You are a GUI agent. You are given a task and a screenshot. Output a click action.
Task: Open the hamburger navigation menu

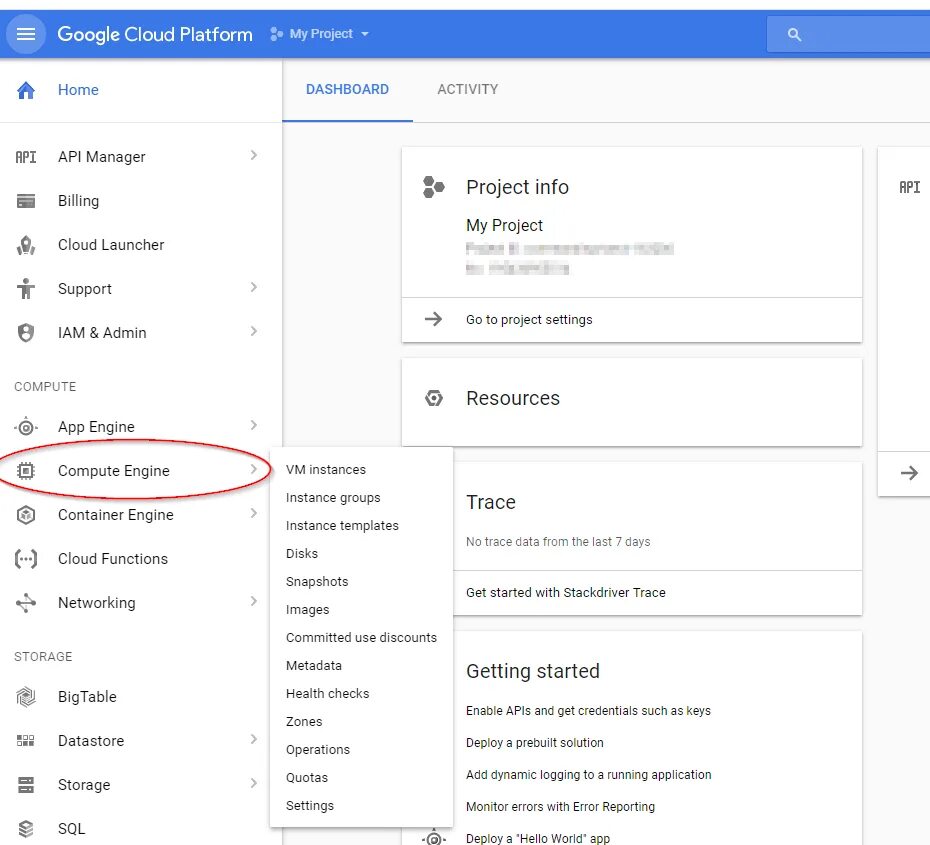click(x=26, y=34)
